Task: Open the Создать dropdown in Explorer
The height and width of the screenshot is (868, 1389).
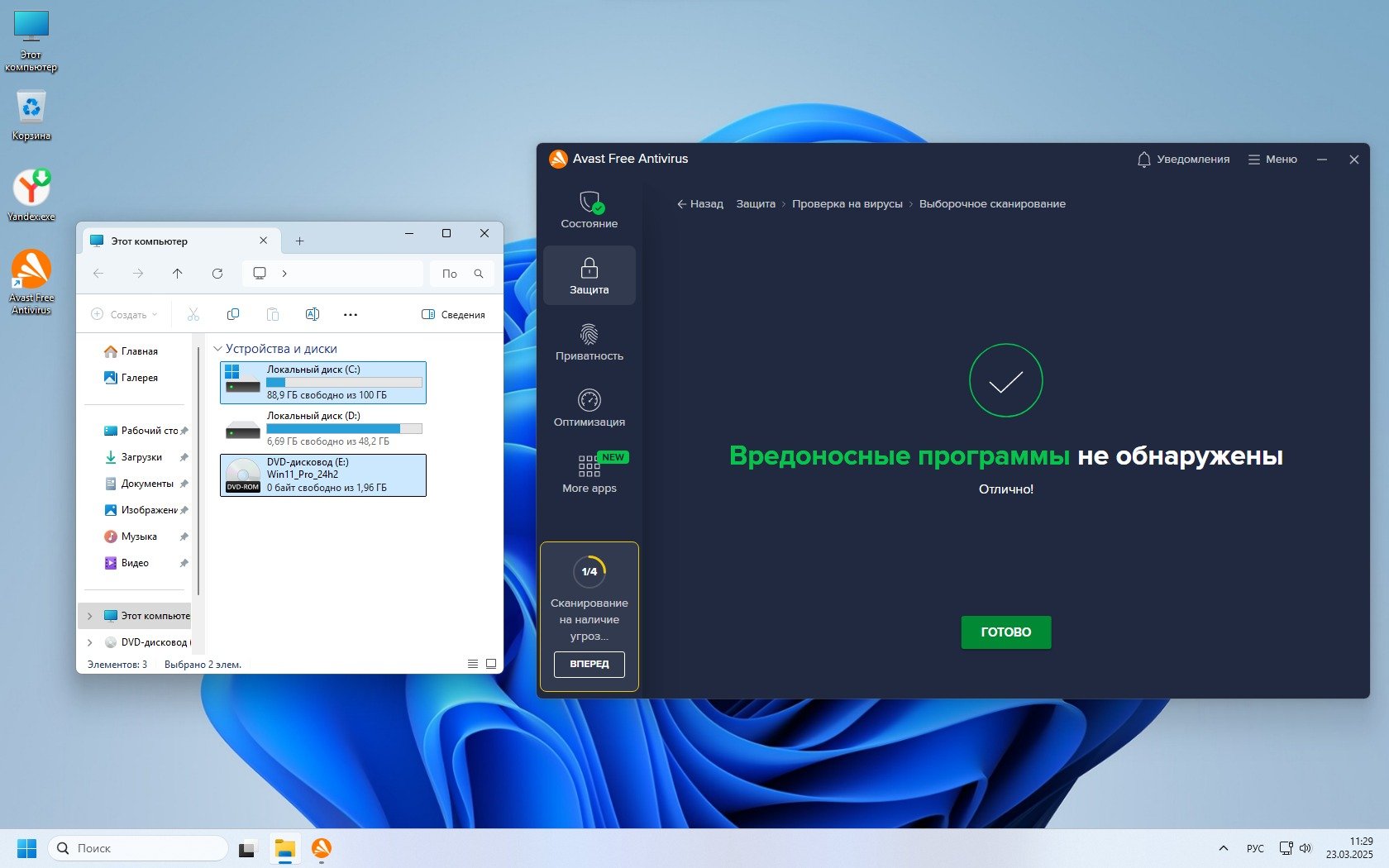Action: (x=124, y=314)
